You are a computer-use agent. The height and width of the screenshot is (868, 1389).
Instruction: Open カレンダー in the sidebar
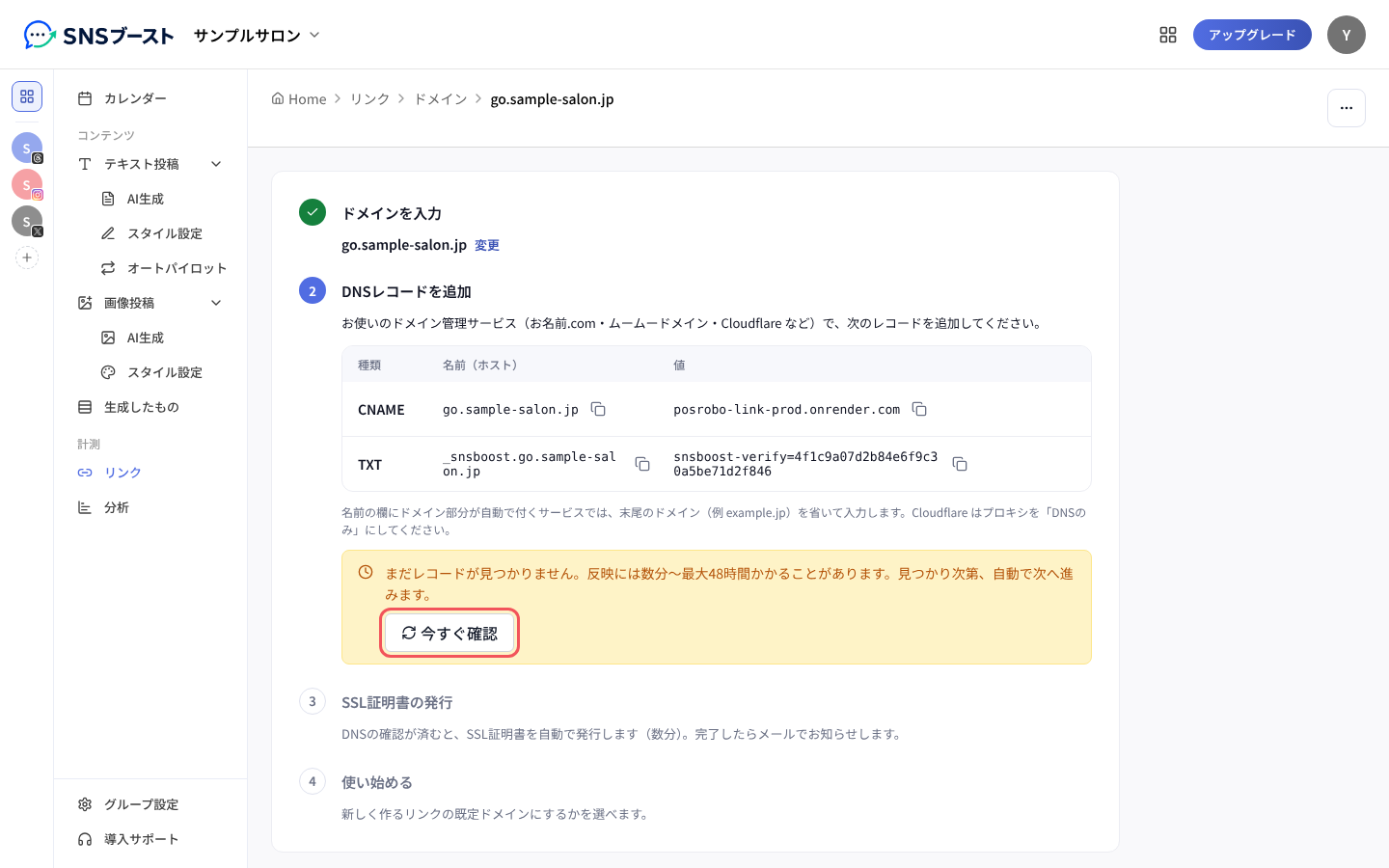pyautogui.click(x=150, y=98)
